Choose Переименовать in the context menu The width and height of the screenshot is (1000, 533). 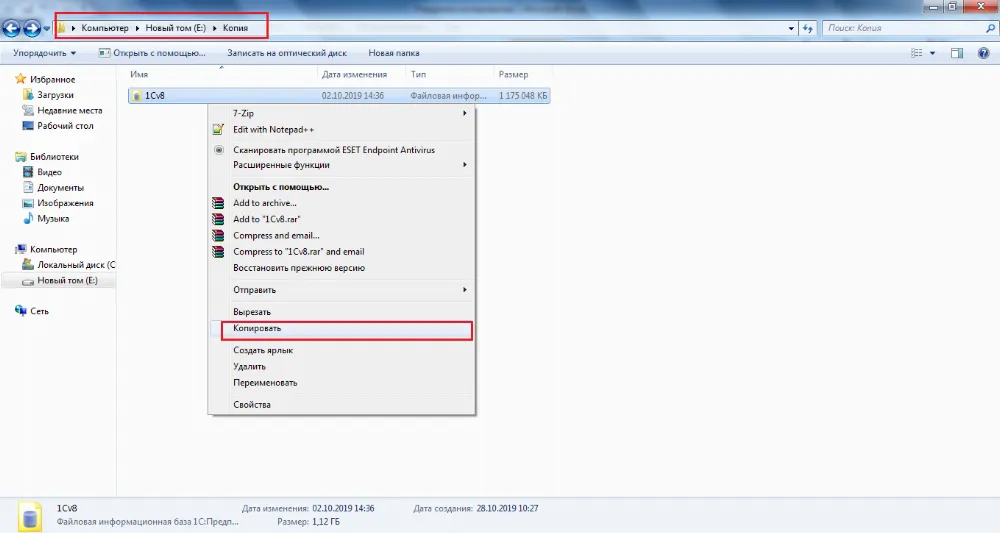[x=342, y=383]
